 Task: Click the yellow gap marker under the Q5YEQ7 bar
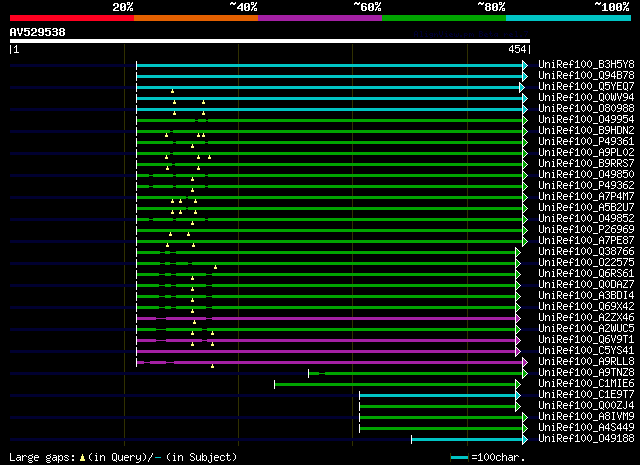pyautogui.click(x=172, y=91)
